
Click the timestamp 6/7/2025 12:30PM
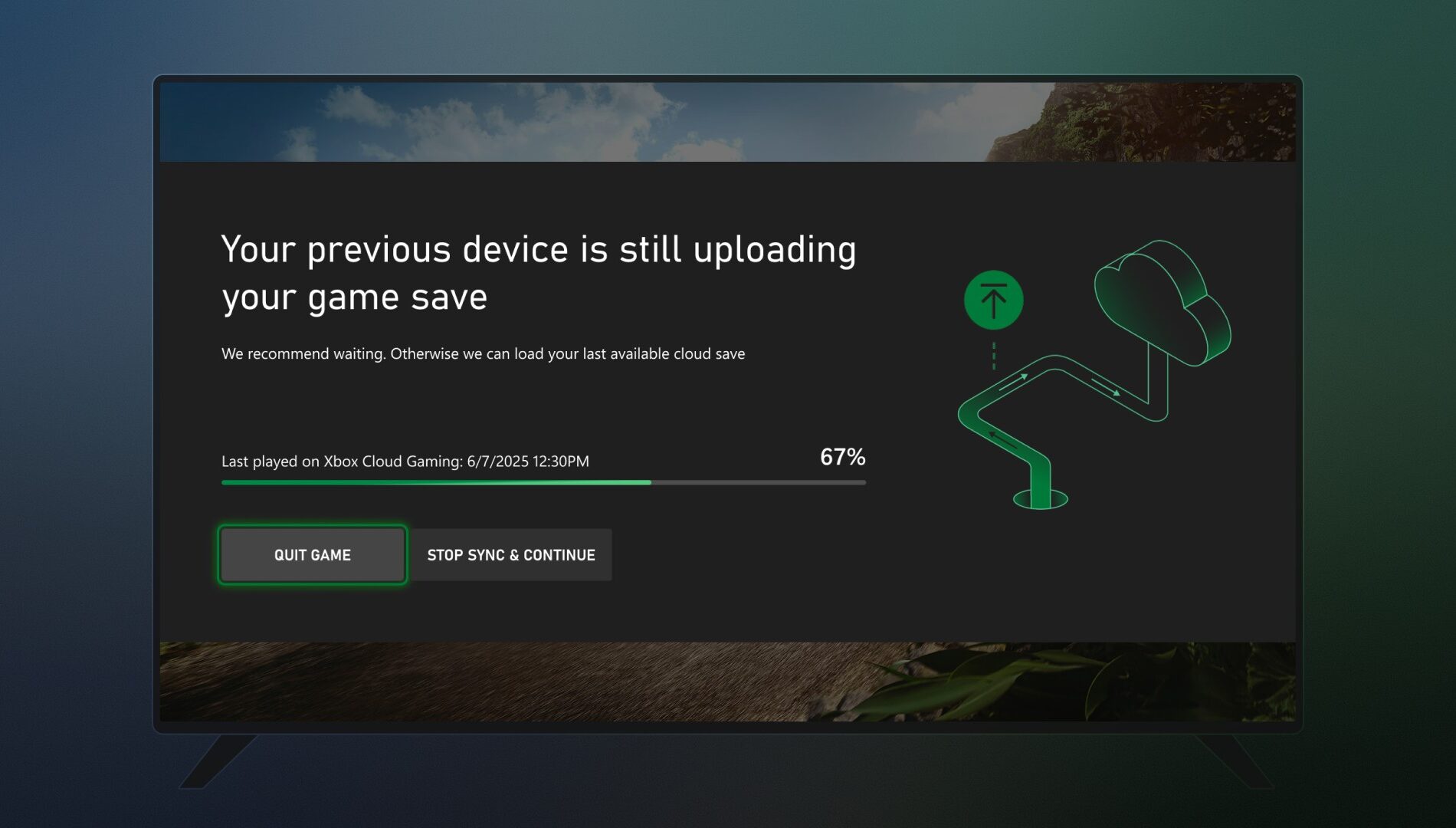point(527,462)
